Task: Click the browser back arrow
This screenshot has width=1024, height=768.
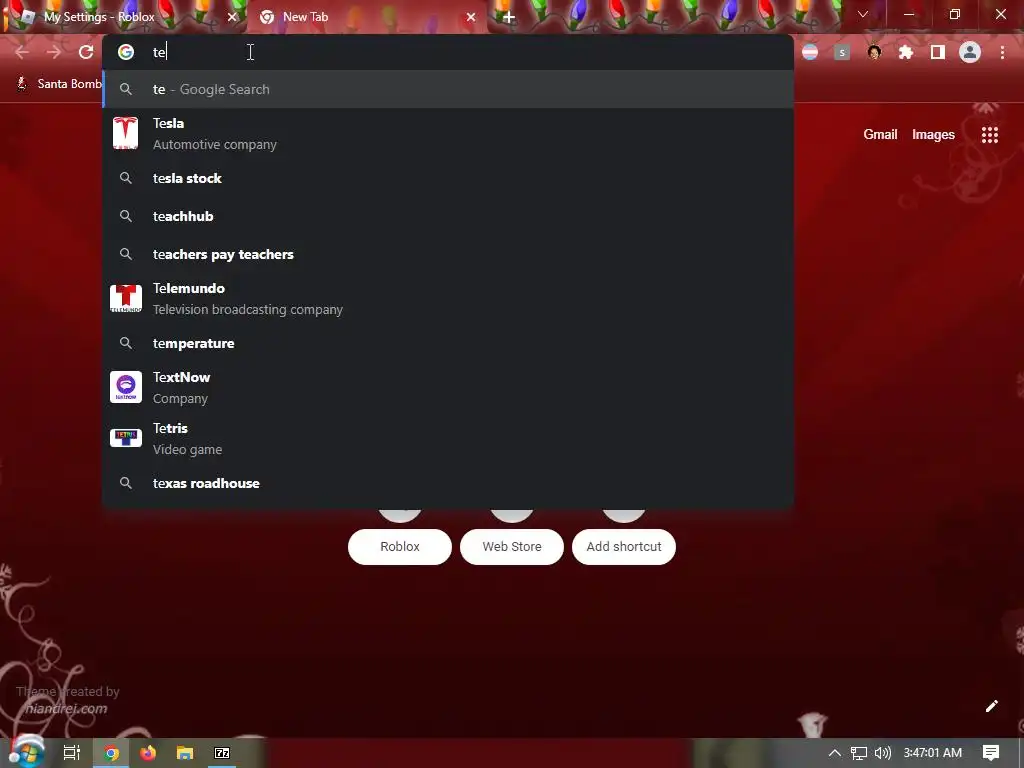Action: click(22, 52)
